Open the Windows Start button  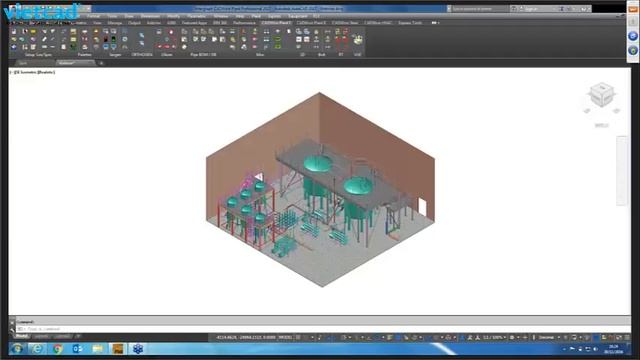click(x=17, y=349)
